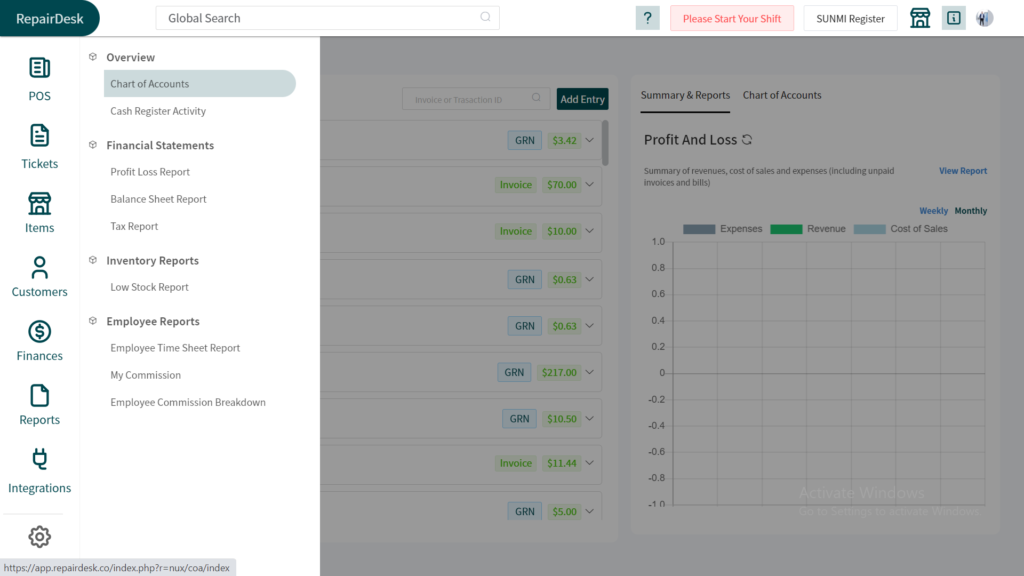Viewport: 1024px width, 576px height.
Task: Click the SUNMI Register button
Action: click(x=850, y=18)
